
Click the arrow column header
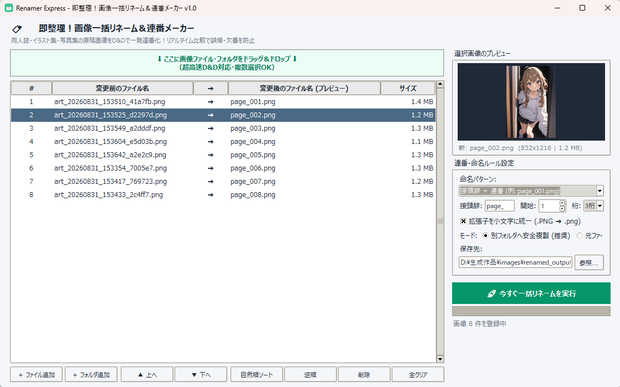[210, 88]
